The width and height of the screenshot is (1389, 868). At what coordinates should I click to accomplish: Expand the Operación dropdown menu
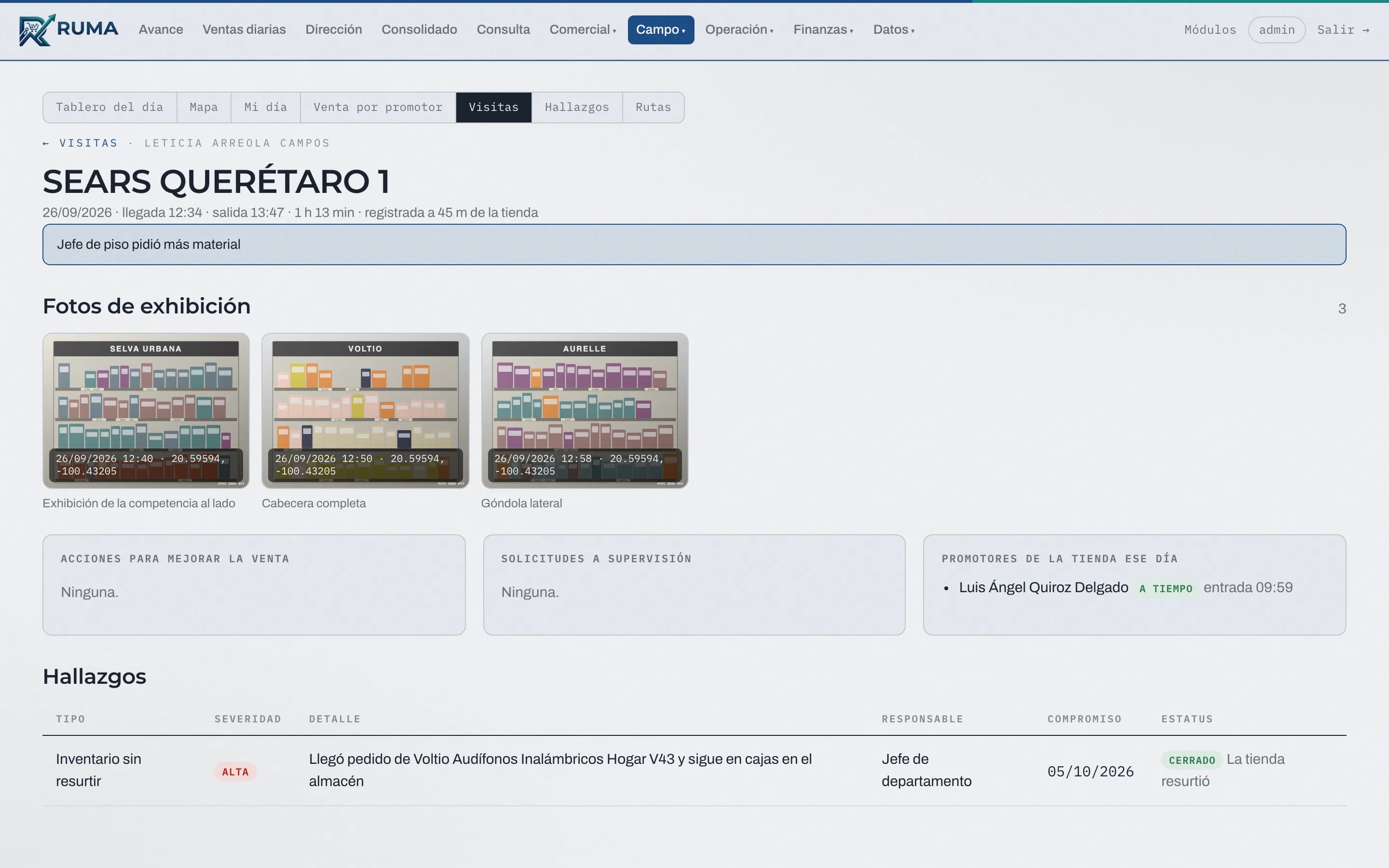tap(739, 30)
